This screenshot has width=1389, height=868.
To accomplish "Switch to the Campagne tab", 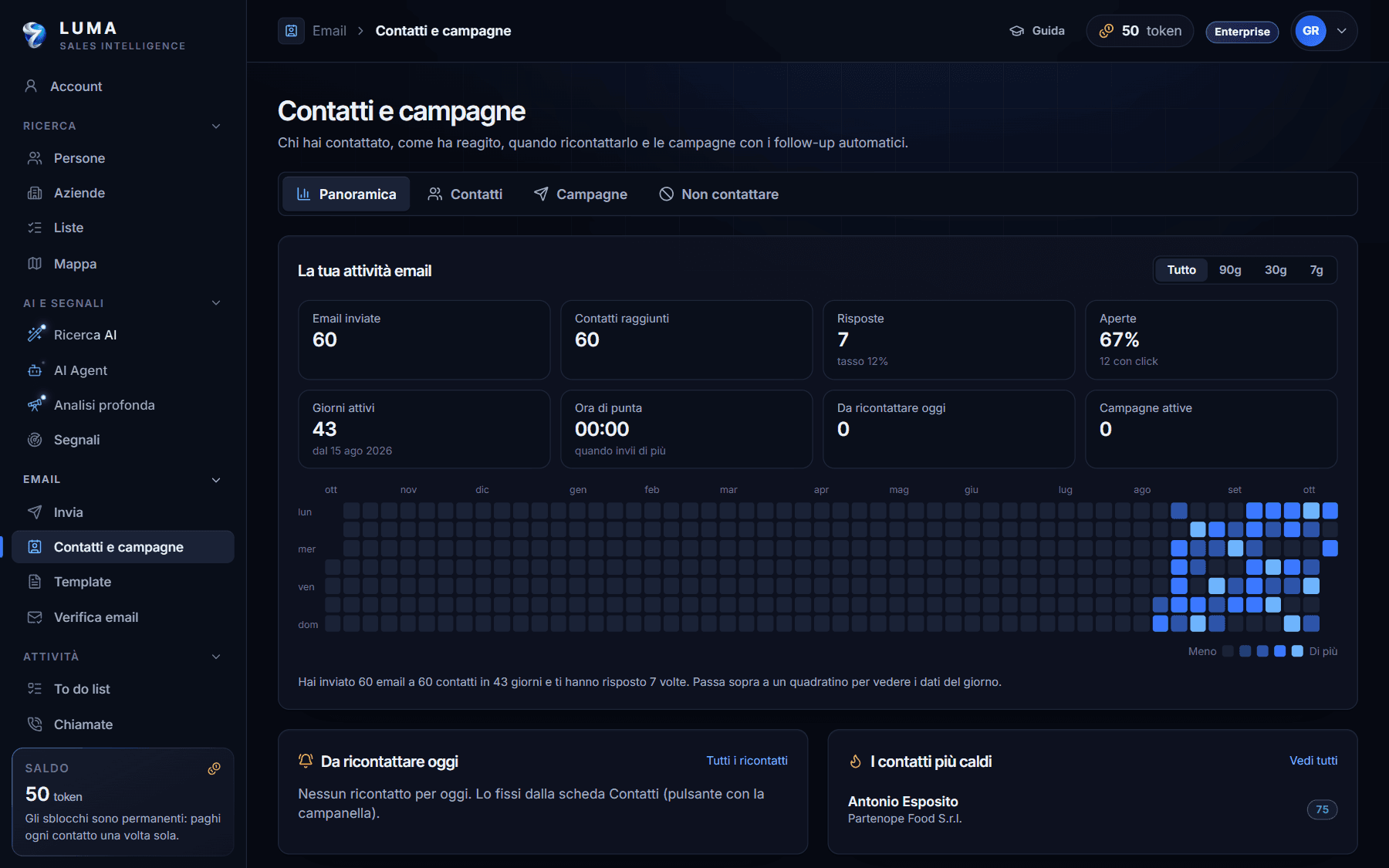I will pos(580,194).
